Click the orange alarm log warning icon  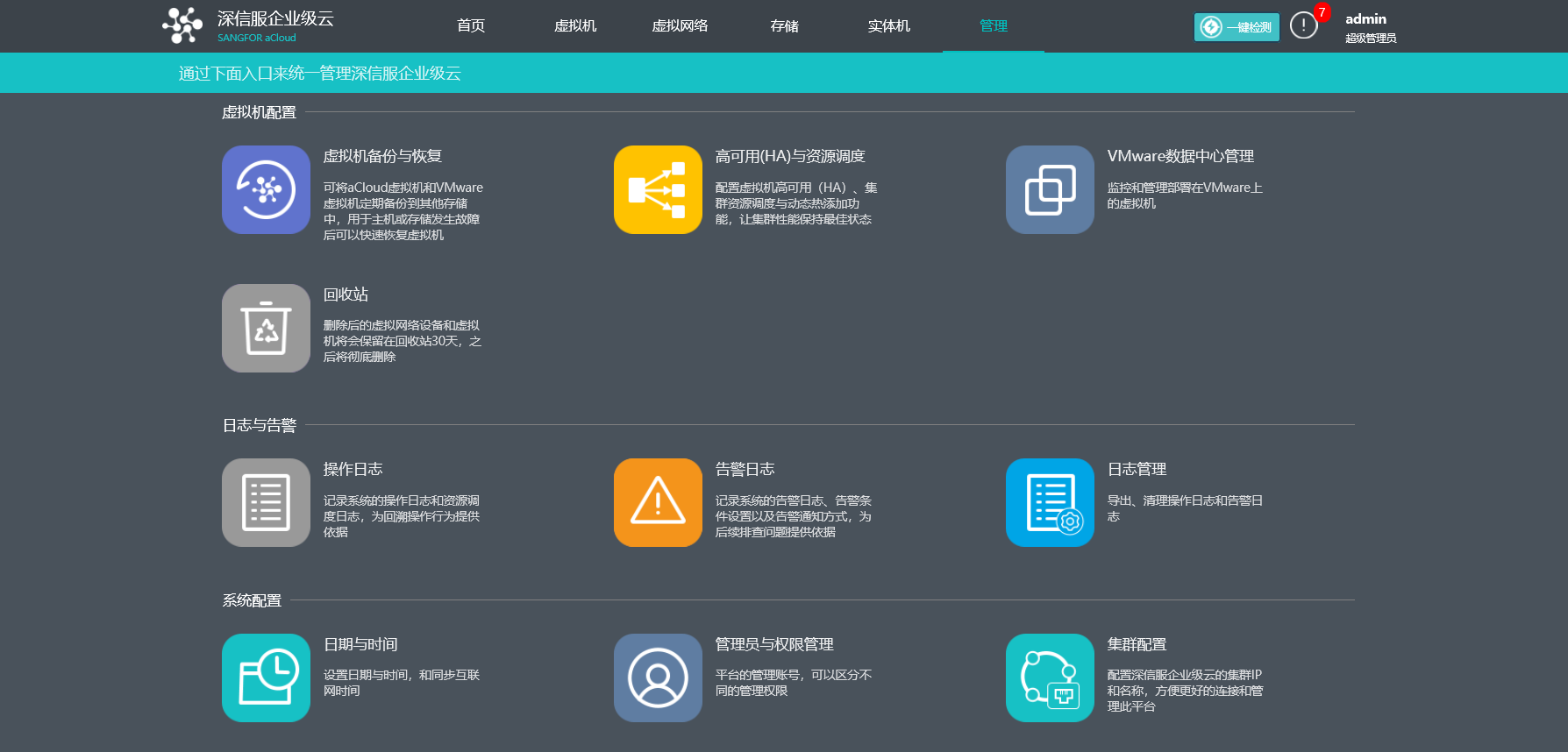[x=658, y=502]
